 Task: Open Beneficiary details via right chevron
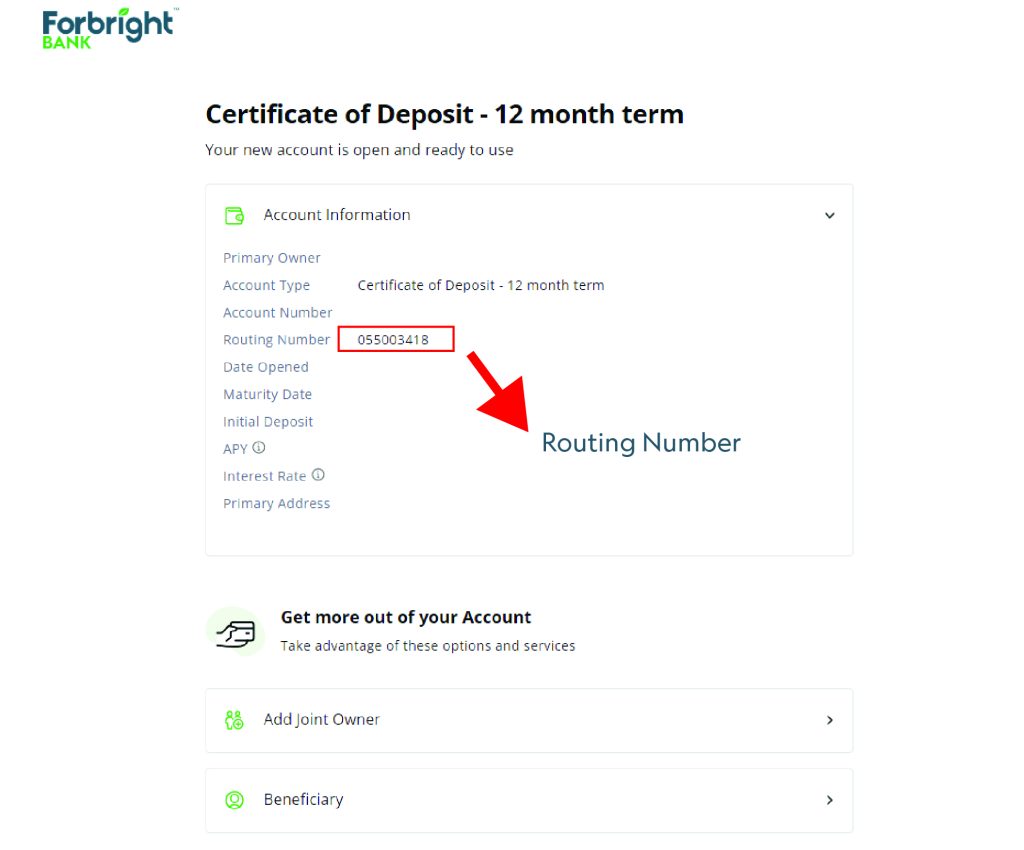point(829,799)
